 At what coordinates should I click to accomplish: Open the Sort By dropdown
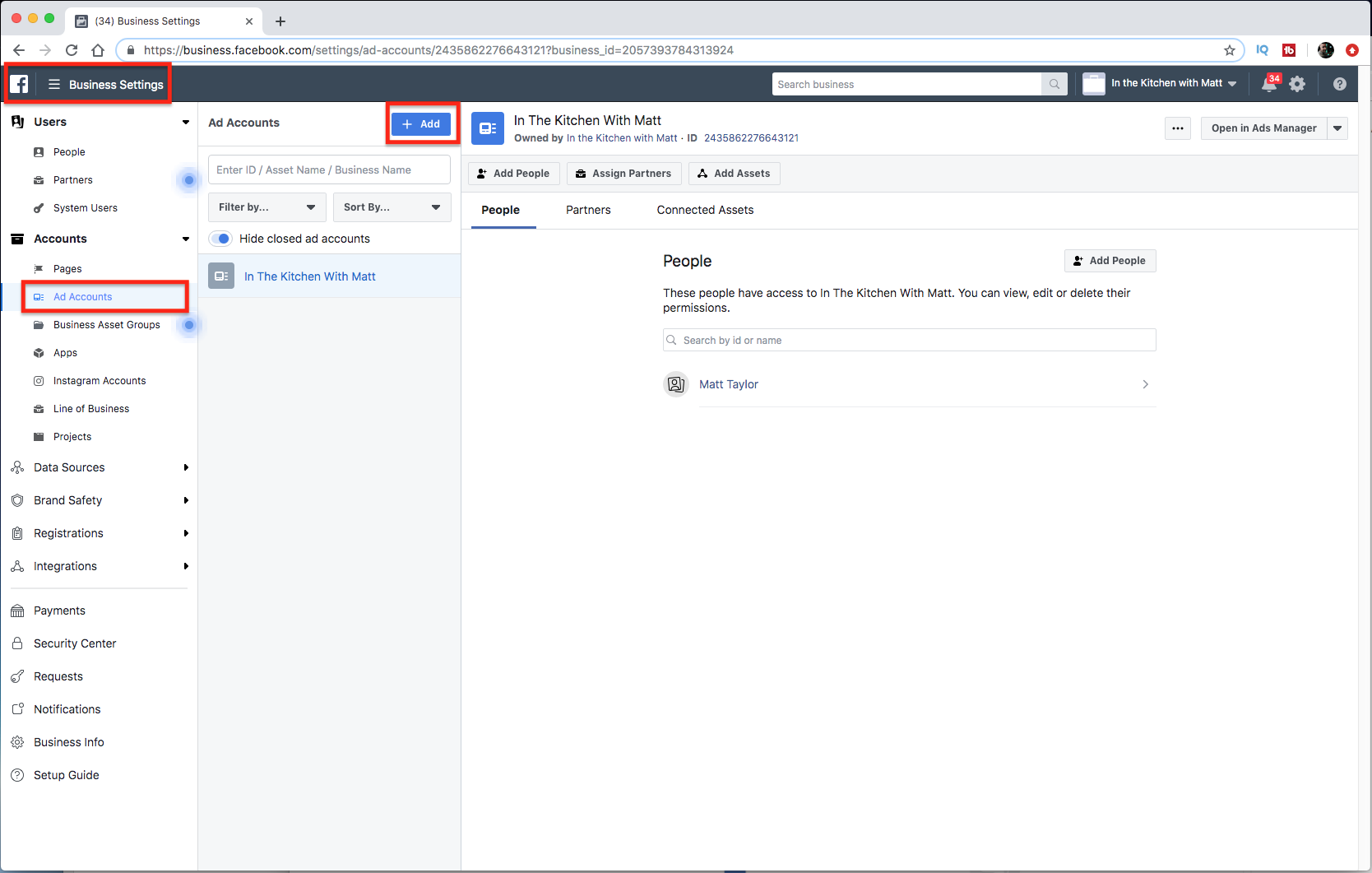point(392,207)
